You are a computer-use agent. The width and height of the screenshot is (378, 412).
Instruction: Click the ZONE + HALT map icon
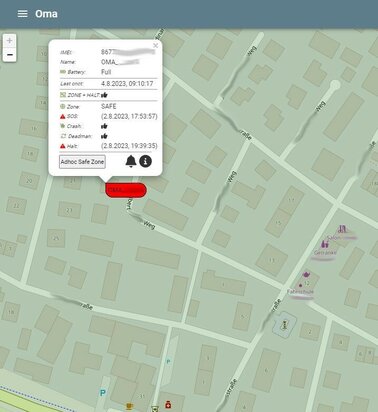click(63, 95)
